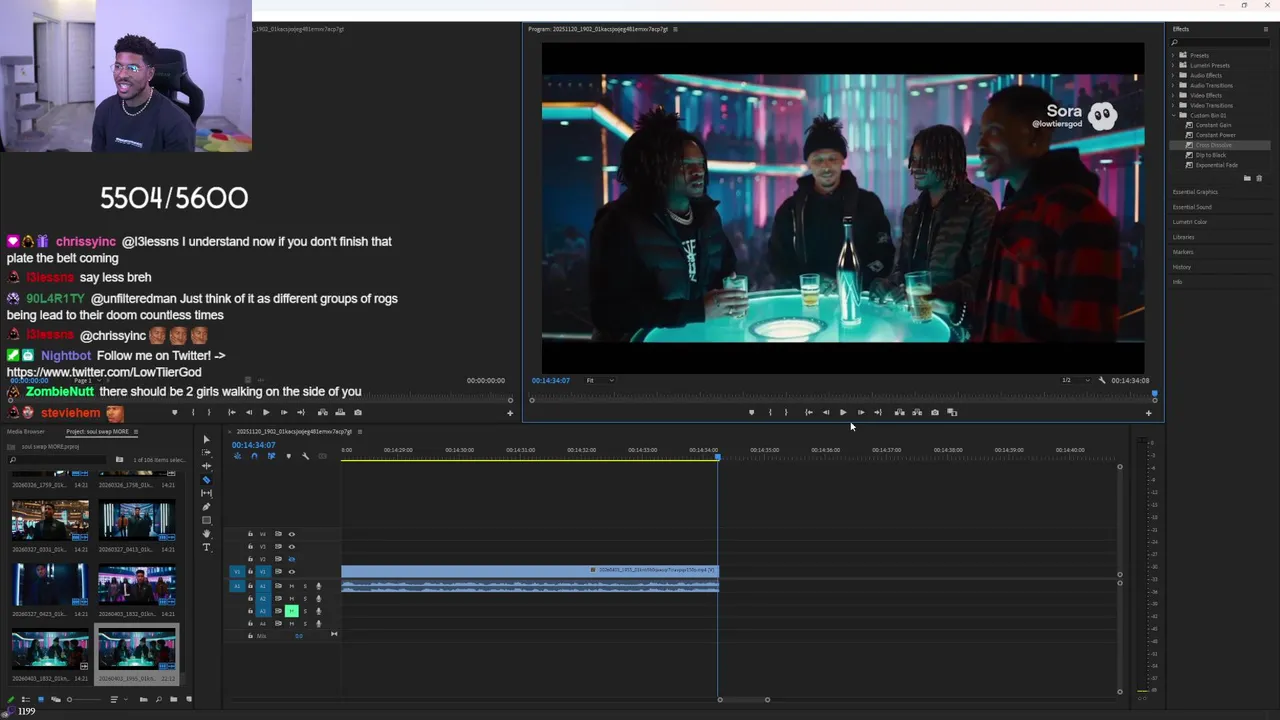This screenshot has width=1280, height=720.
Task: Select the Slip tool
Action: (x=207, y=493)
